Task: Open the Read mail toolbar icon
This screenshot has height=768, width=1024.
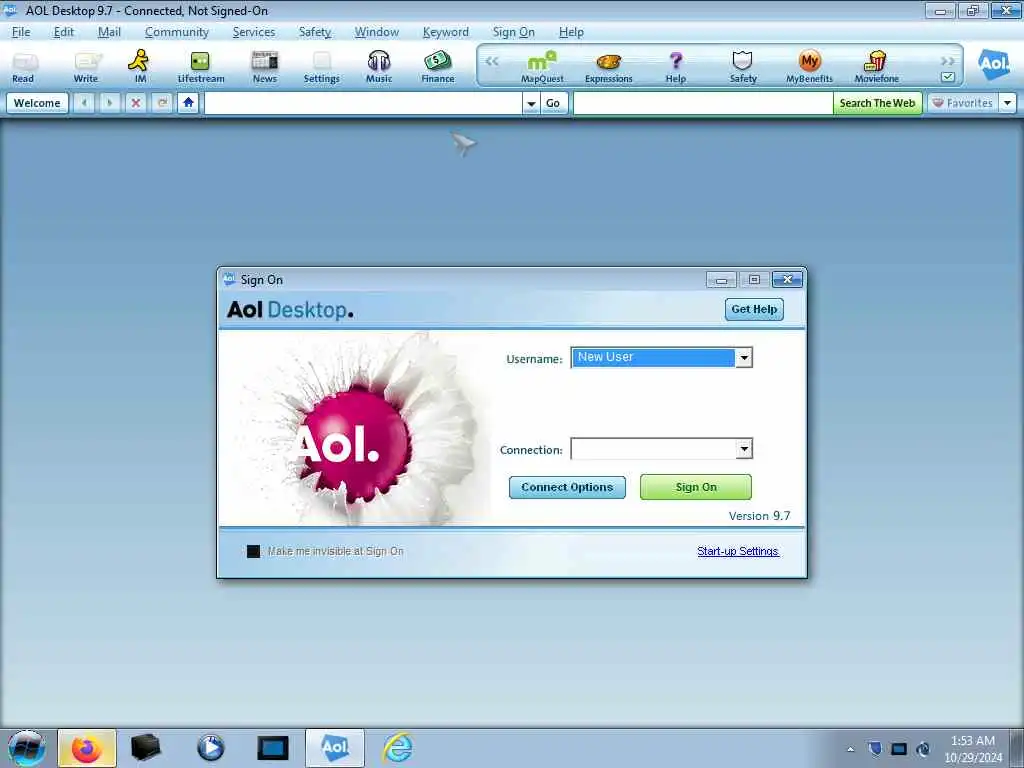Action: (x=24, y=67)
